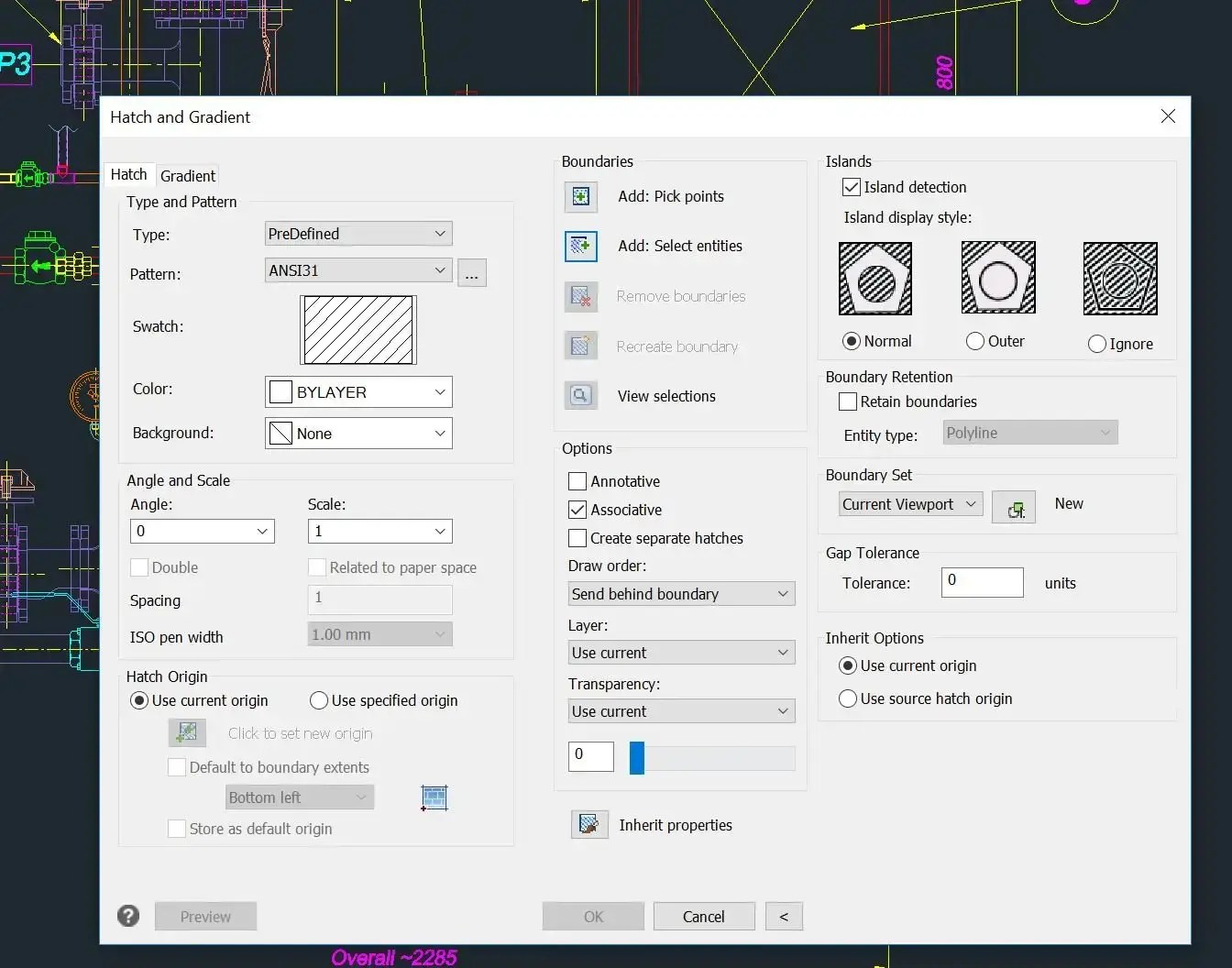The image size is (1232, 968).
Task: Open the Type dropdown showing PreDefined
Action: [358, 234]
